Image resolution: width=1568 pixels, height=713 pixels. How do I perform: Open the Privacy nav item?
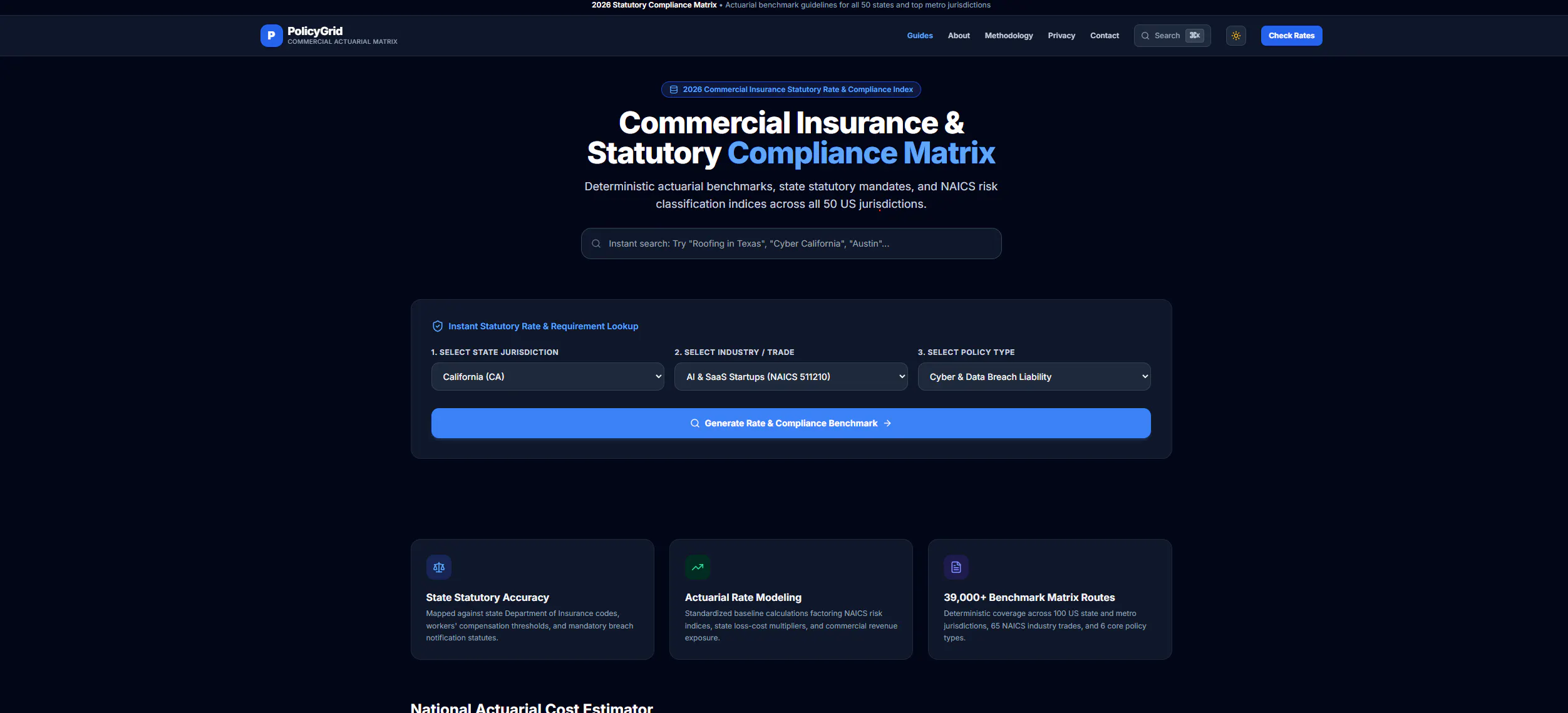(1061, 36)
